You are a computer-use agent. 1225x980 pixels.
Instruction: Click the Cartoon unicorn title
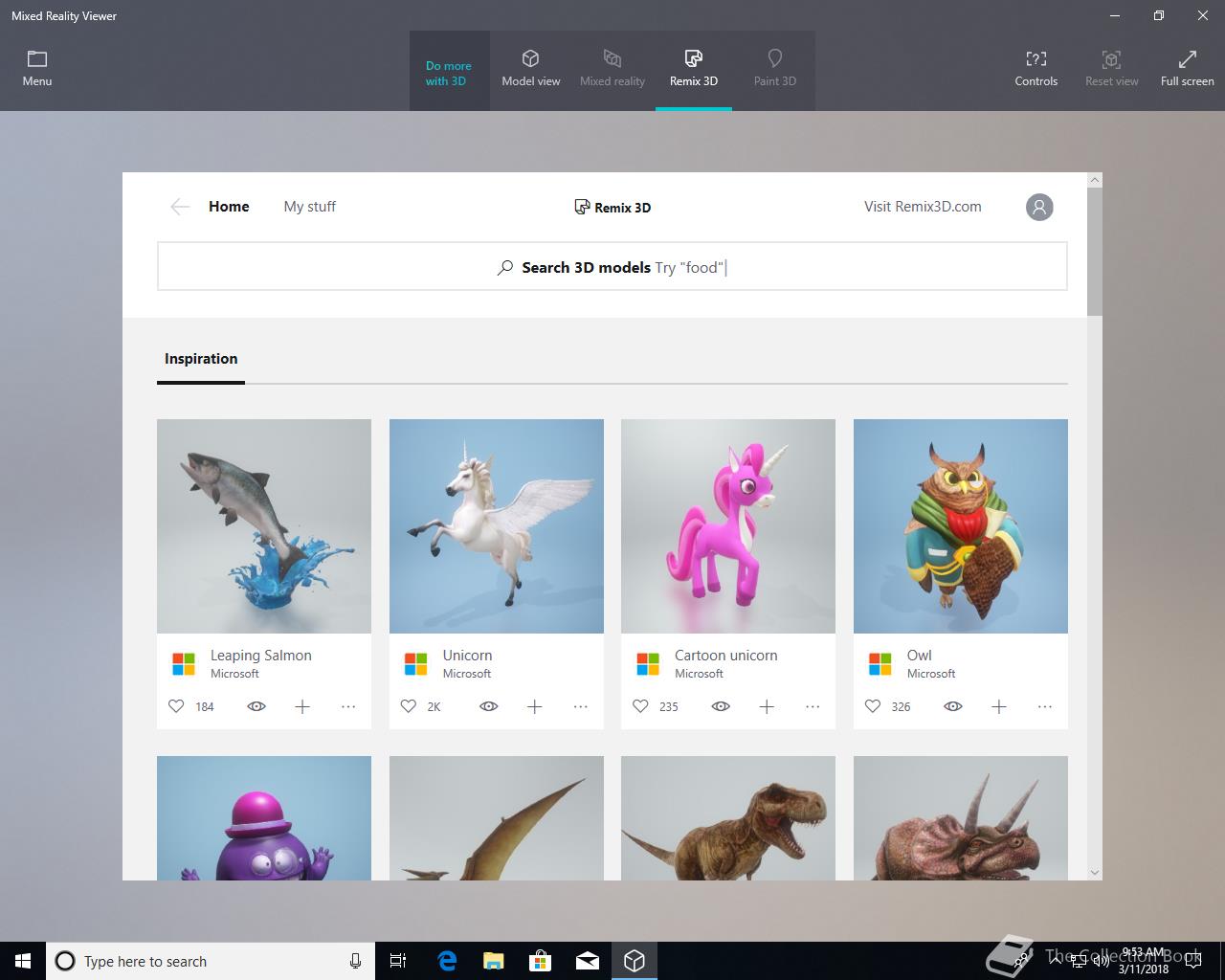pyautogui.click(x=726, y=656)
